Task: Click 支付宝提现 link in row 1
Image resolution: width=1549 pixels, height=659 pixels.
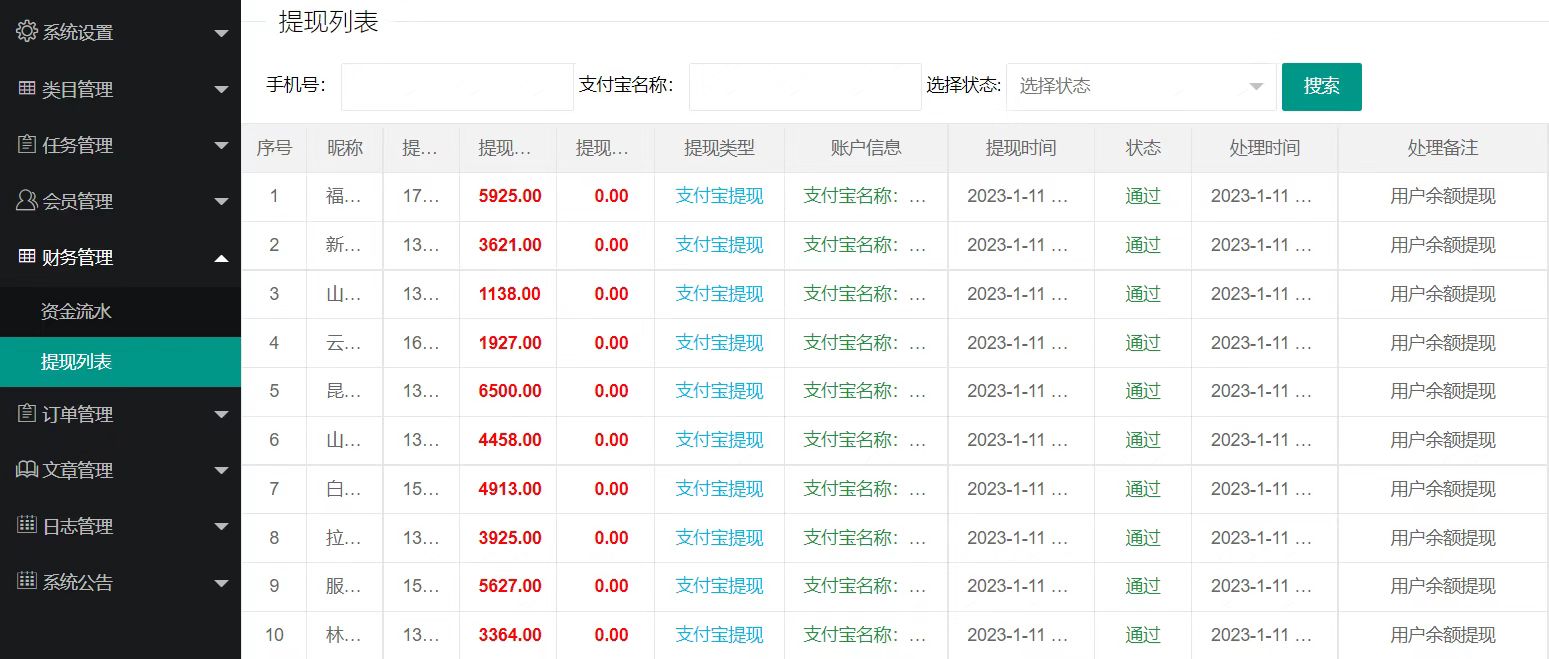Action: (x=719, y=196)
